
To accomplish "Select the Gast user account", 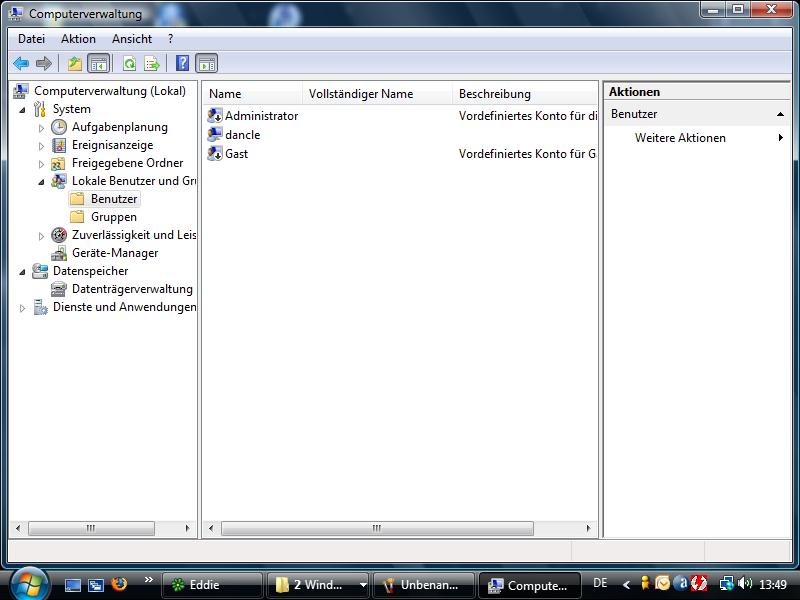I will [x=236, y=154].
